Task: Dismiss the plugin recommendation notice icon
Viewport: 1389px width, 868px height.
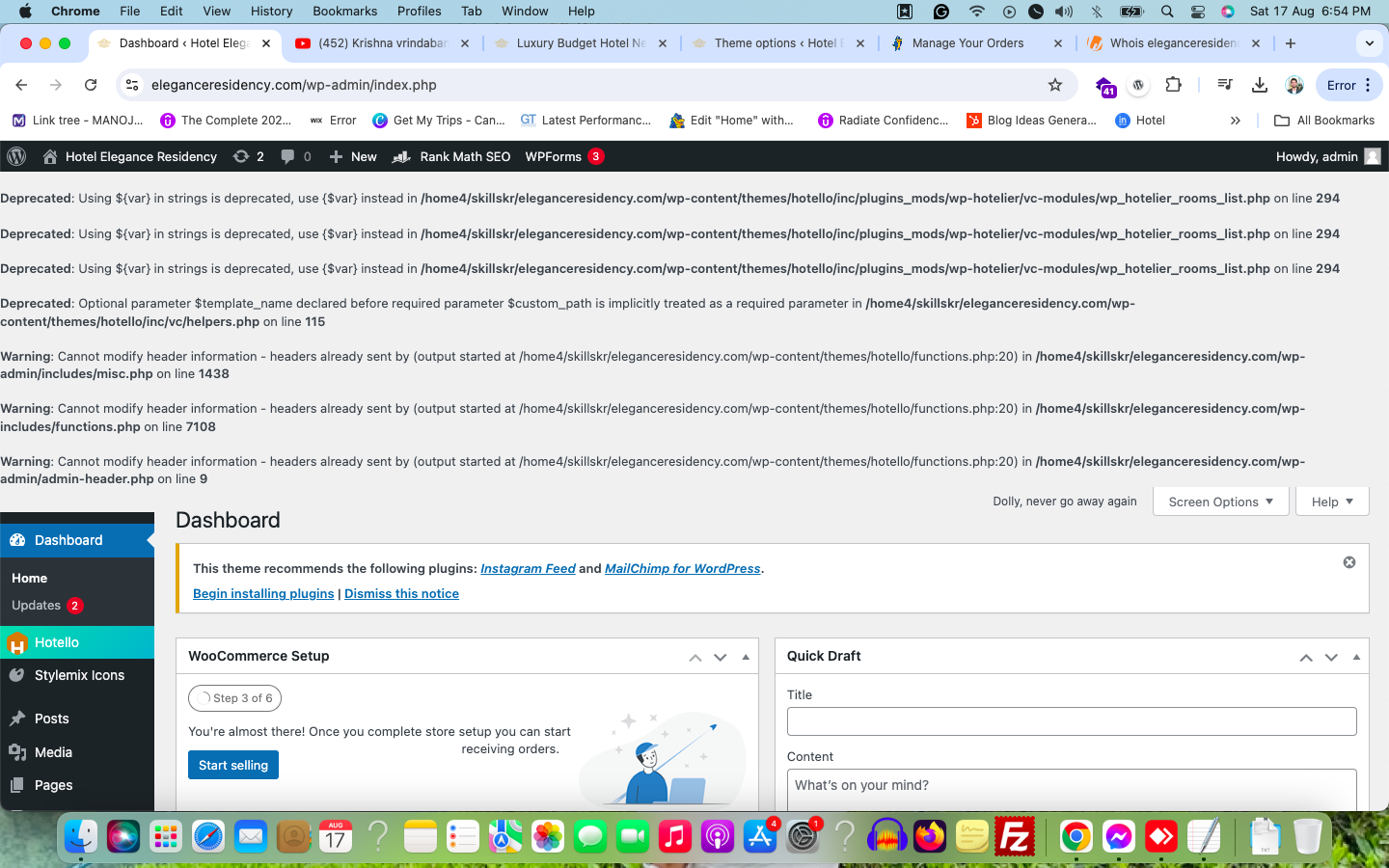Action: point(1349,562)
